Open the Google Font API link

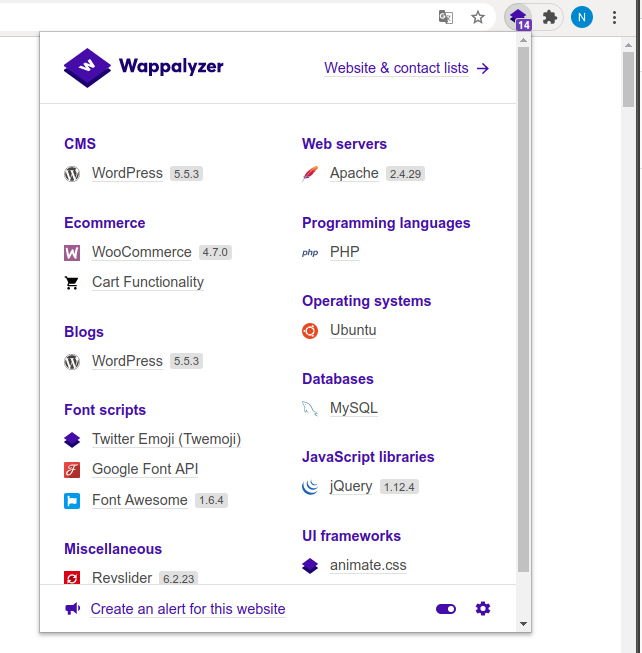tap(145, 469)
